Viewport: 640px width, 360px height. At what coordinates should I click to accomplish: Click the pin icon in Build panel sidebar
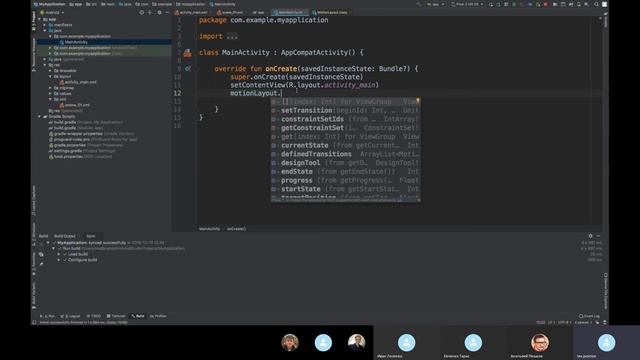(x=41, y=264)
